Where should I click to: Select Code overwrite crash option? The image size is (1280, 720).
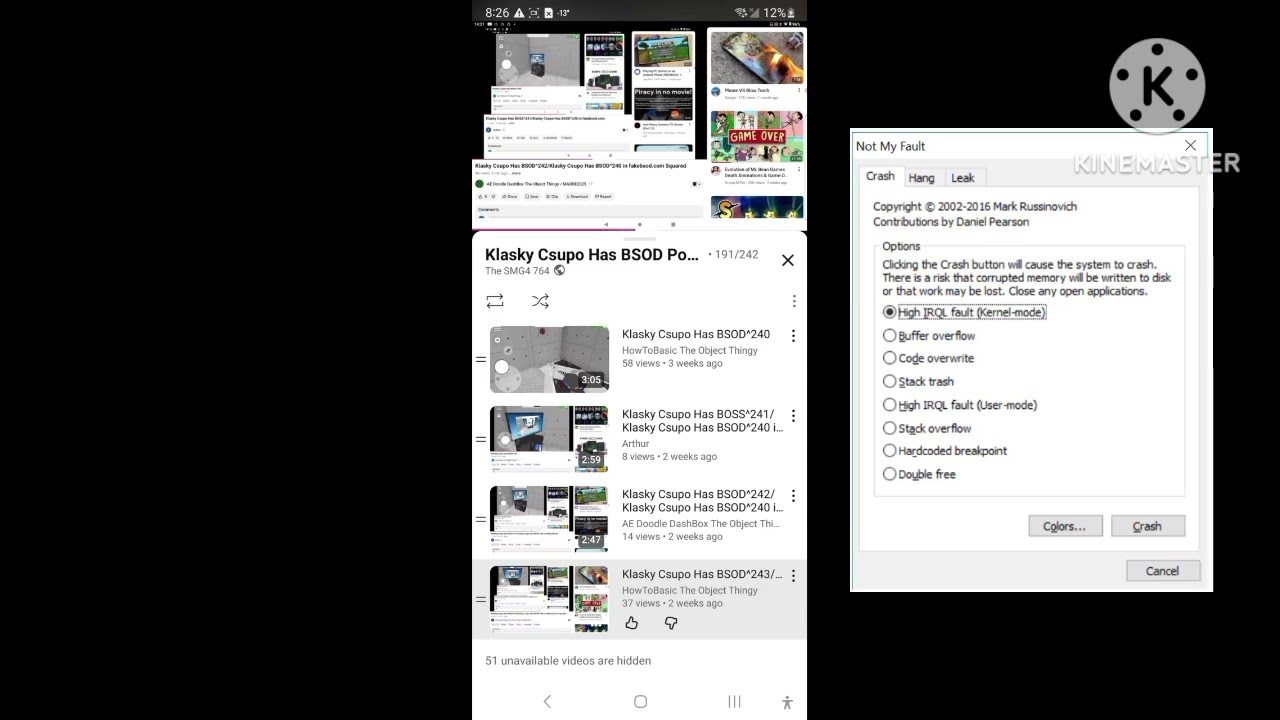[928, 358]
